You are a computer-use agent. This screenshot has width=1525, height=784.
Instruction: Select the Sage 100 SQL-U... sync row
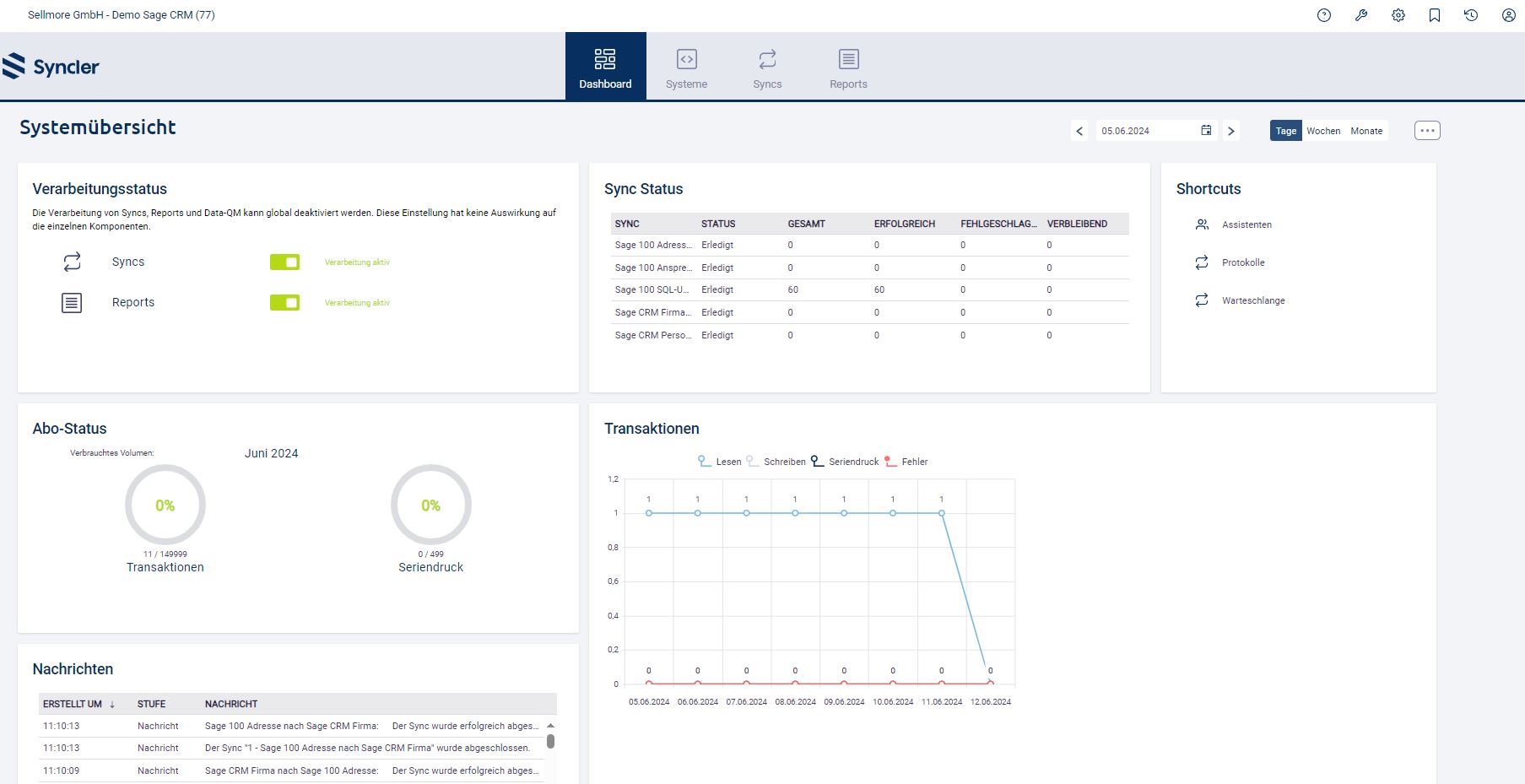870,289
